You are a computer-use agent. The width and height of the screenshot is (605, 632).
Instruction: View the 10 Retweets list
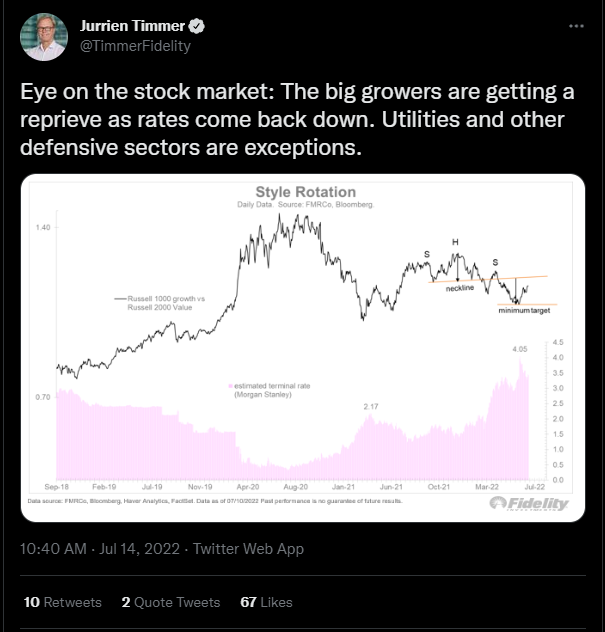62,602
